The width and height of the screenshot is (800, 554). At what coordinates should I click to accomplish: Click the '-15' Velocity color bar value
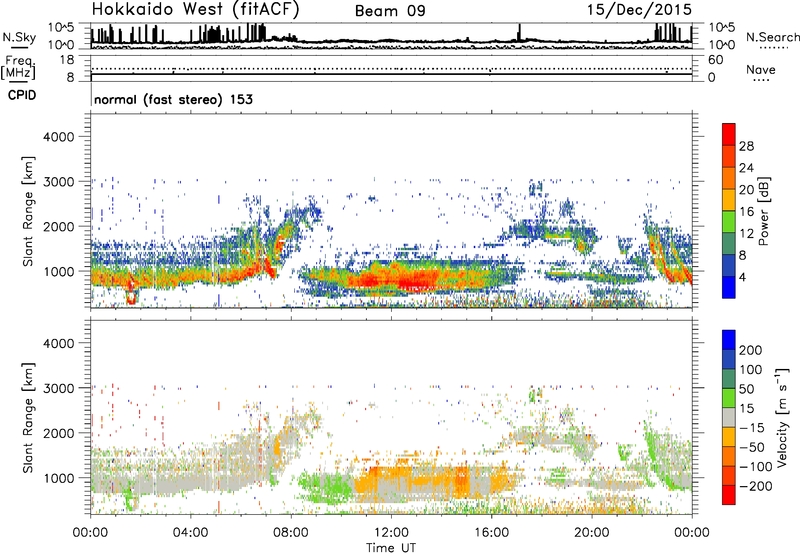click(x=751, y=428)
